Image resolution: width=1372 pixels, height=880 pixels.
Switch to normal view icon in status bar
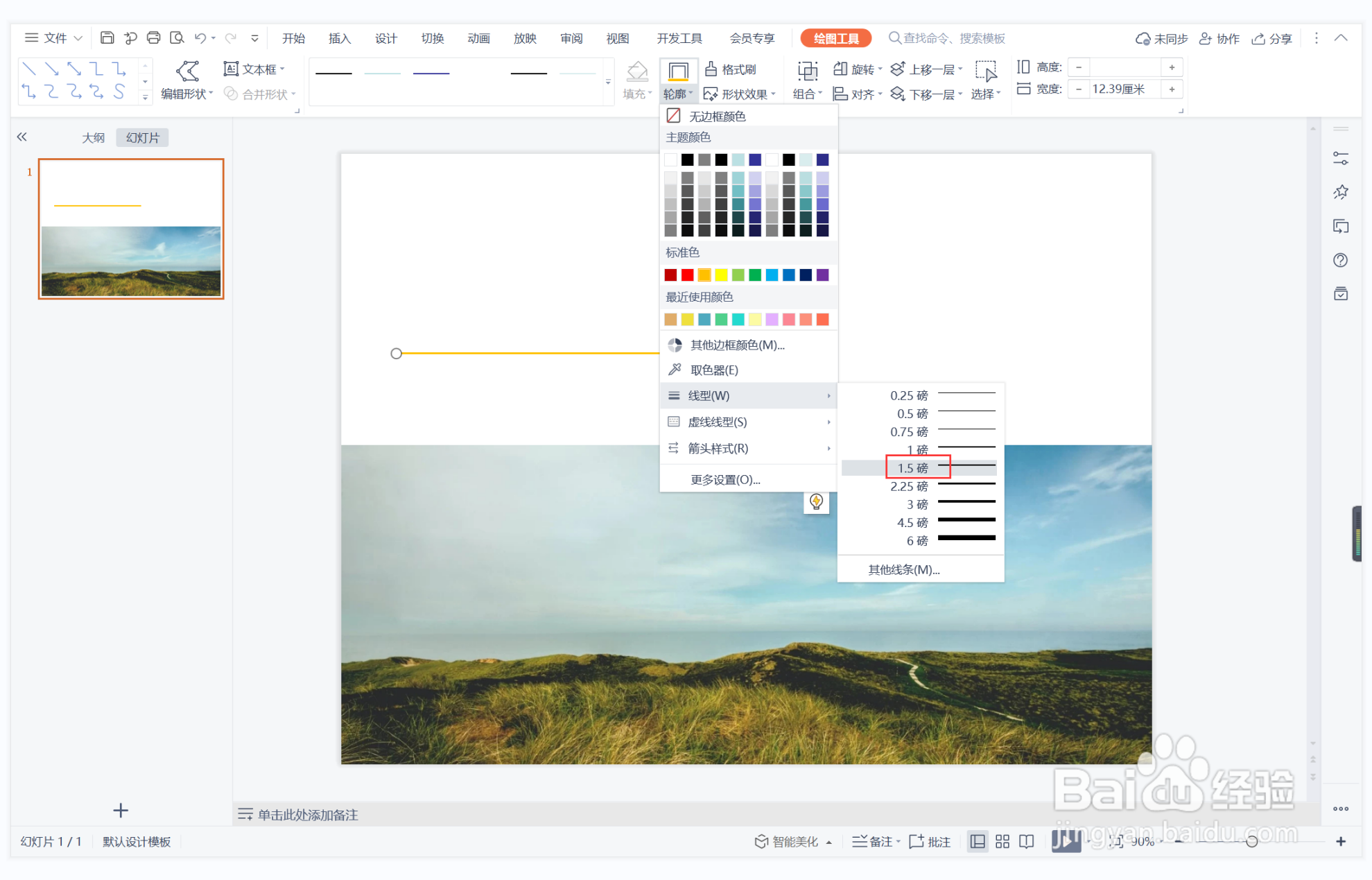click(x=977, y=841)
